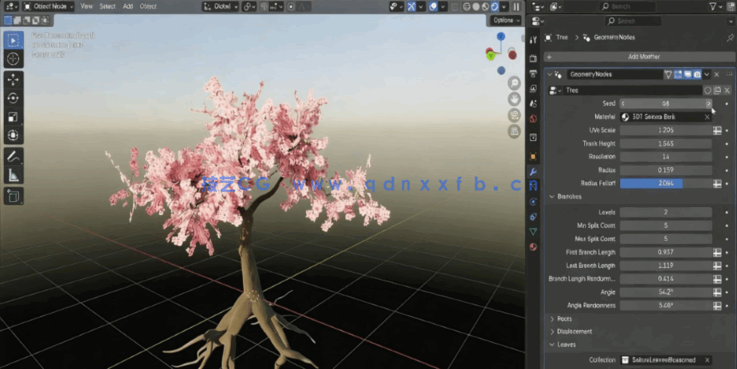
Task: Click the viewport zoom magnifier icon
Action: coord(514,83)
